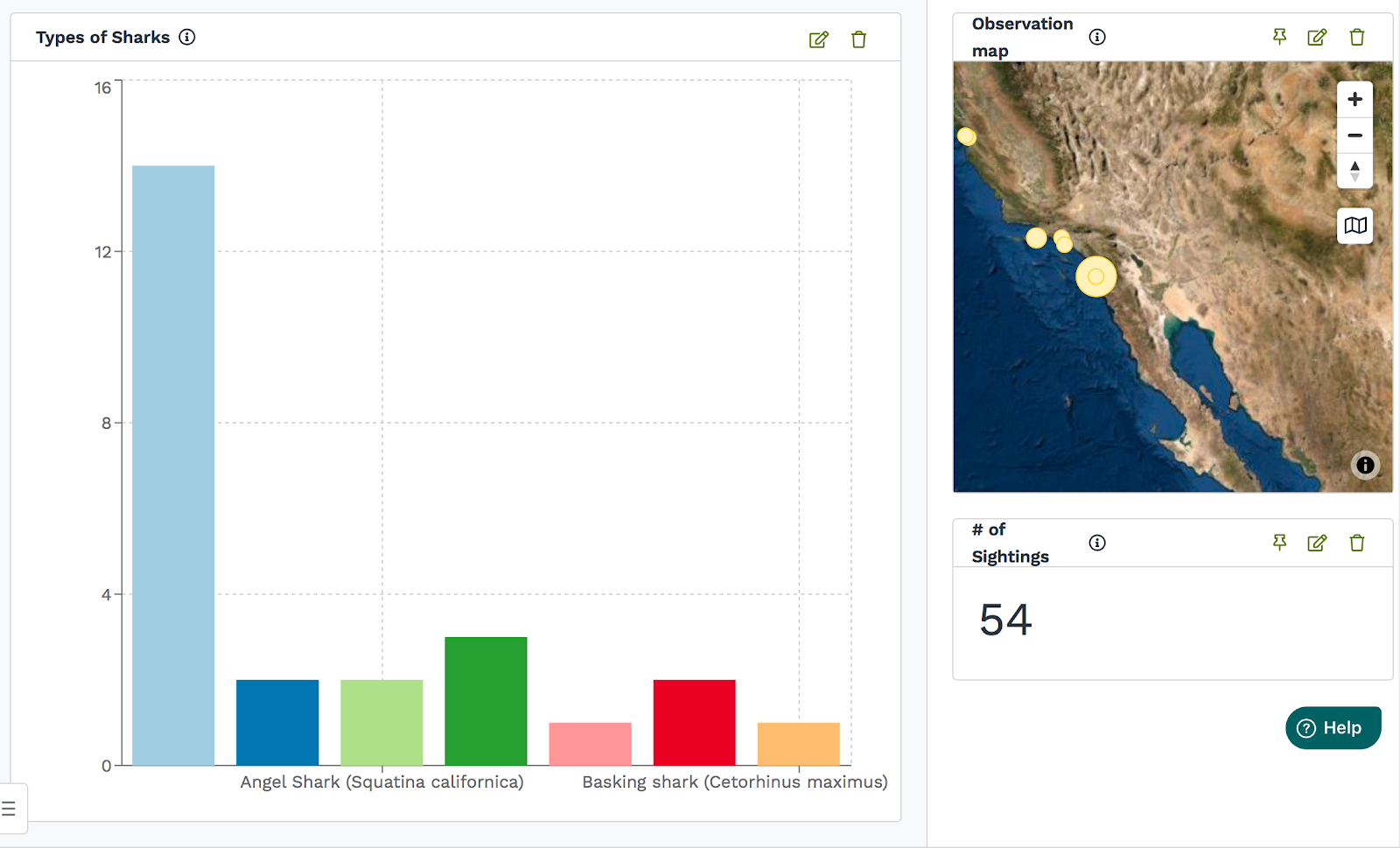Open map attribution info button
1400x848 pixels.
click(1365, 465)
